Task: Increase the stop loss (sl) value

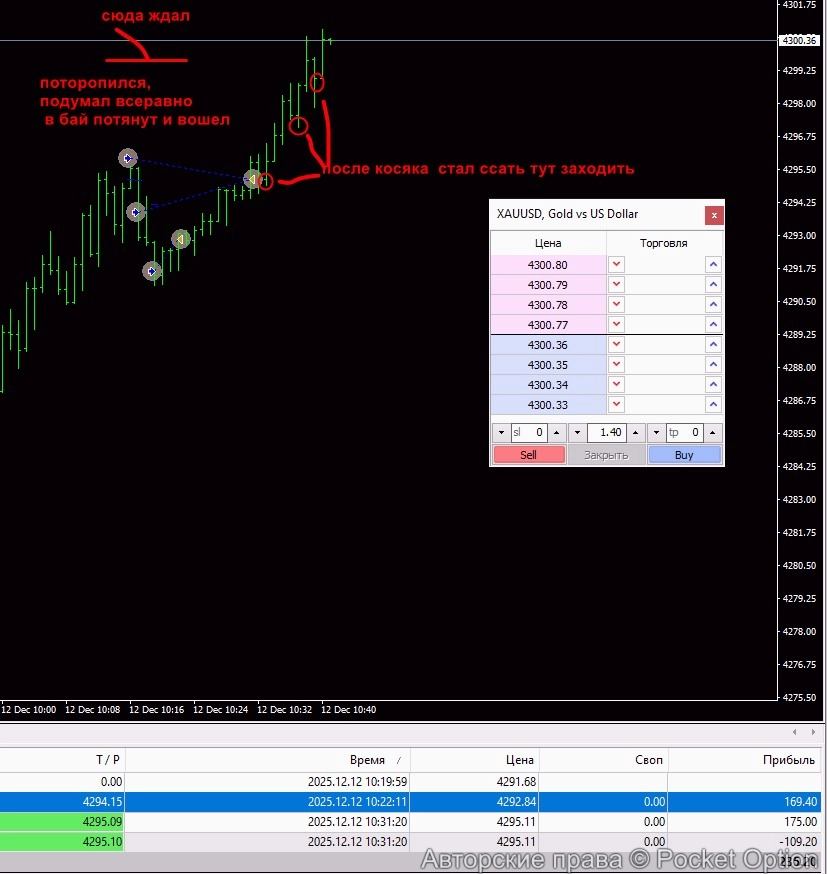Action: click(558, 433)
